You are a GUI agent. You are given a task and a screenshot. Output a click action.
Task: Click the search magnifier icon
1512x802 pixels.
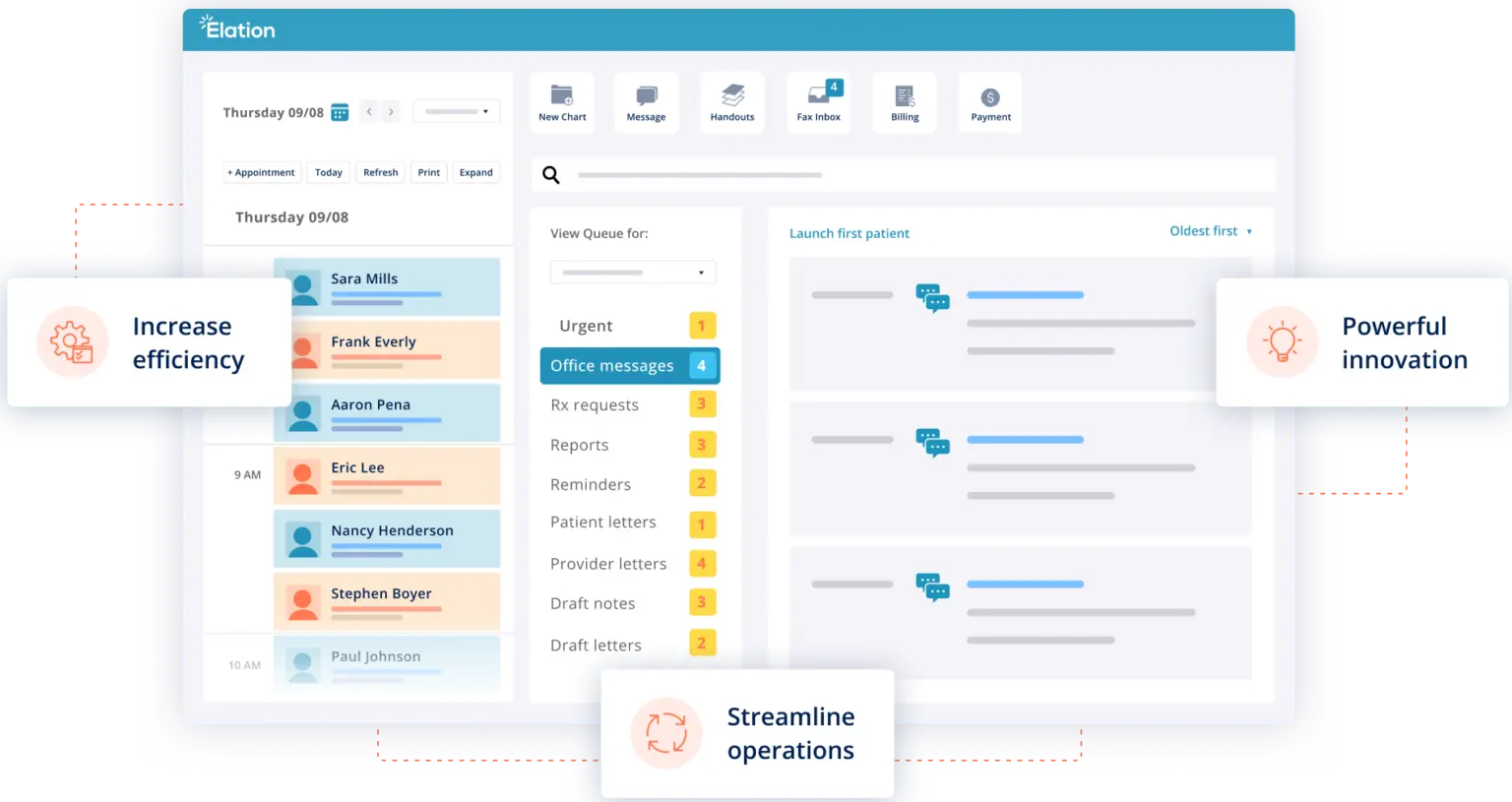551,174
